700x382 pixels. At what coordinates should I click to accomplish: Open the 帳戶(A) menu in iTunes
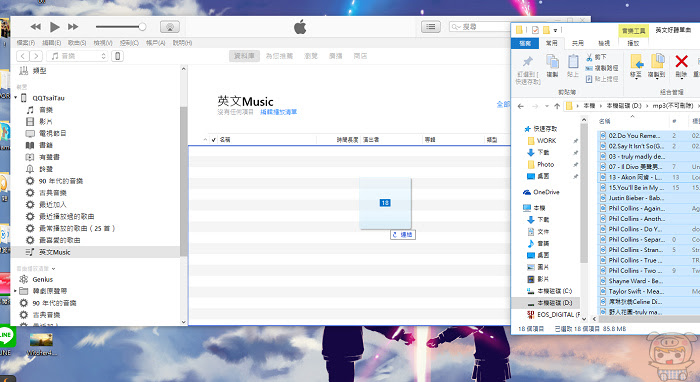[x=155, y=43]
